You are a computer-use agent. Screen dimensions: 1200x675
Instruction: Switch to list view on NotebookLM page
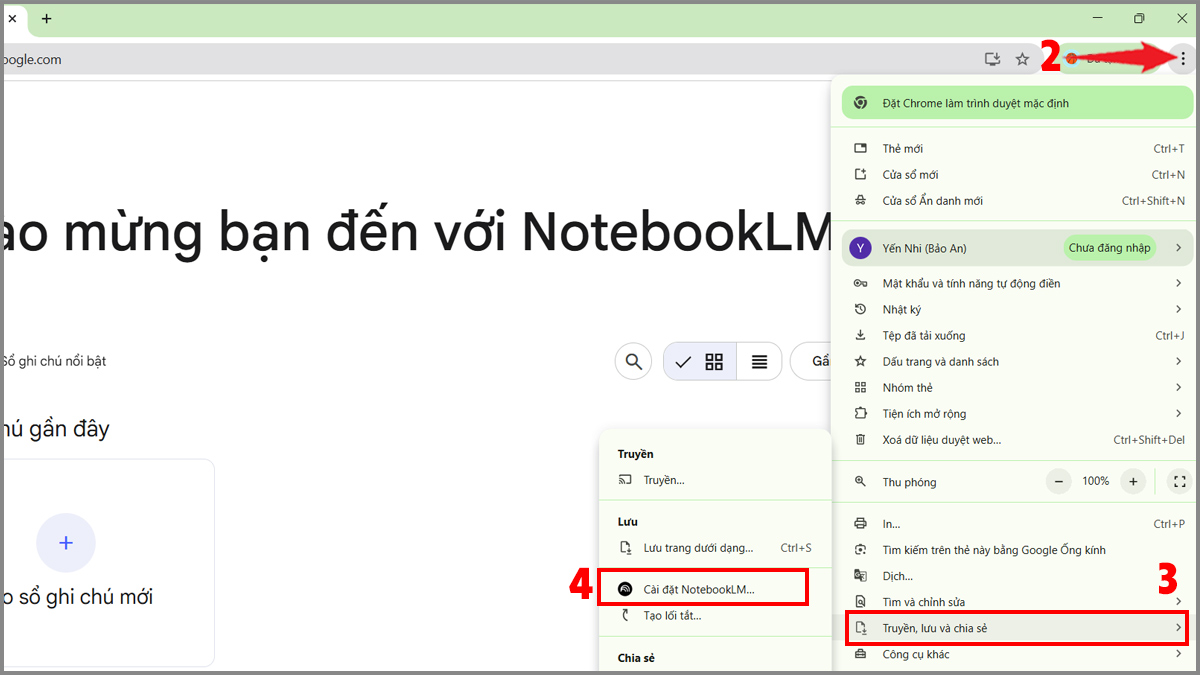(x=760, y=361)
